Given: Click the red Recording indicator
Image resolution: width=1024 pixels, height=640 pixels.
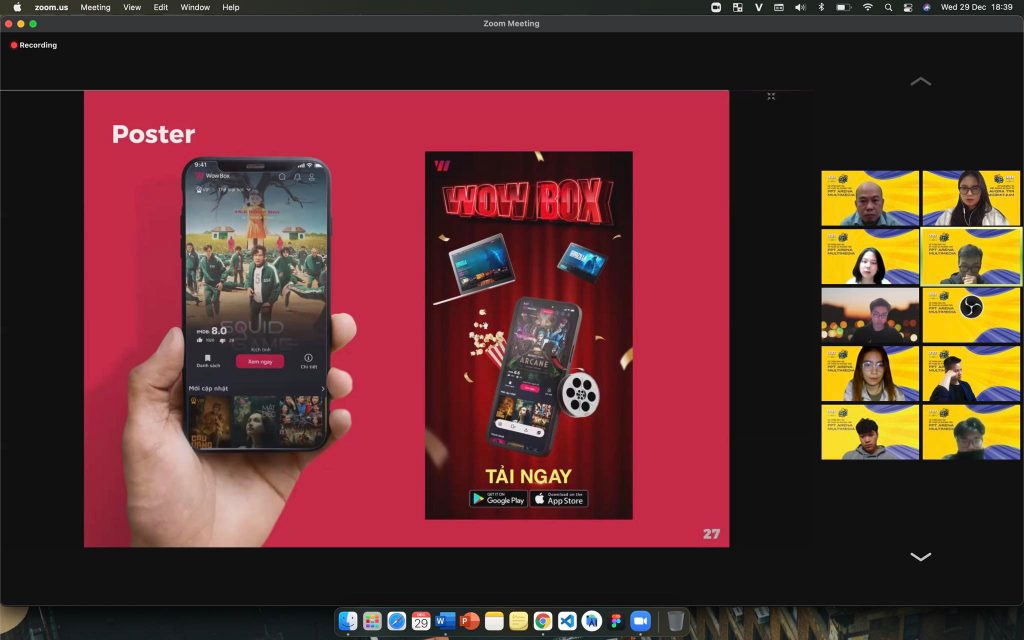Looking at the screenshot, I should pyautogui.click(x=34, y=45).
